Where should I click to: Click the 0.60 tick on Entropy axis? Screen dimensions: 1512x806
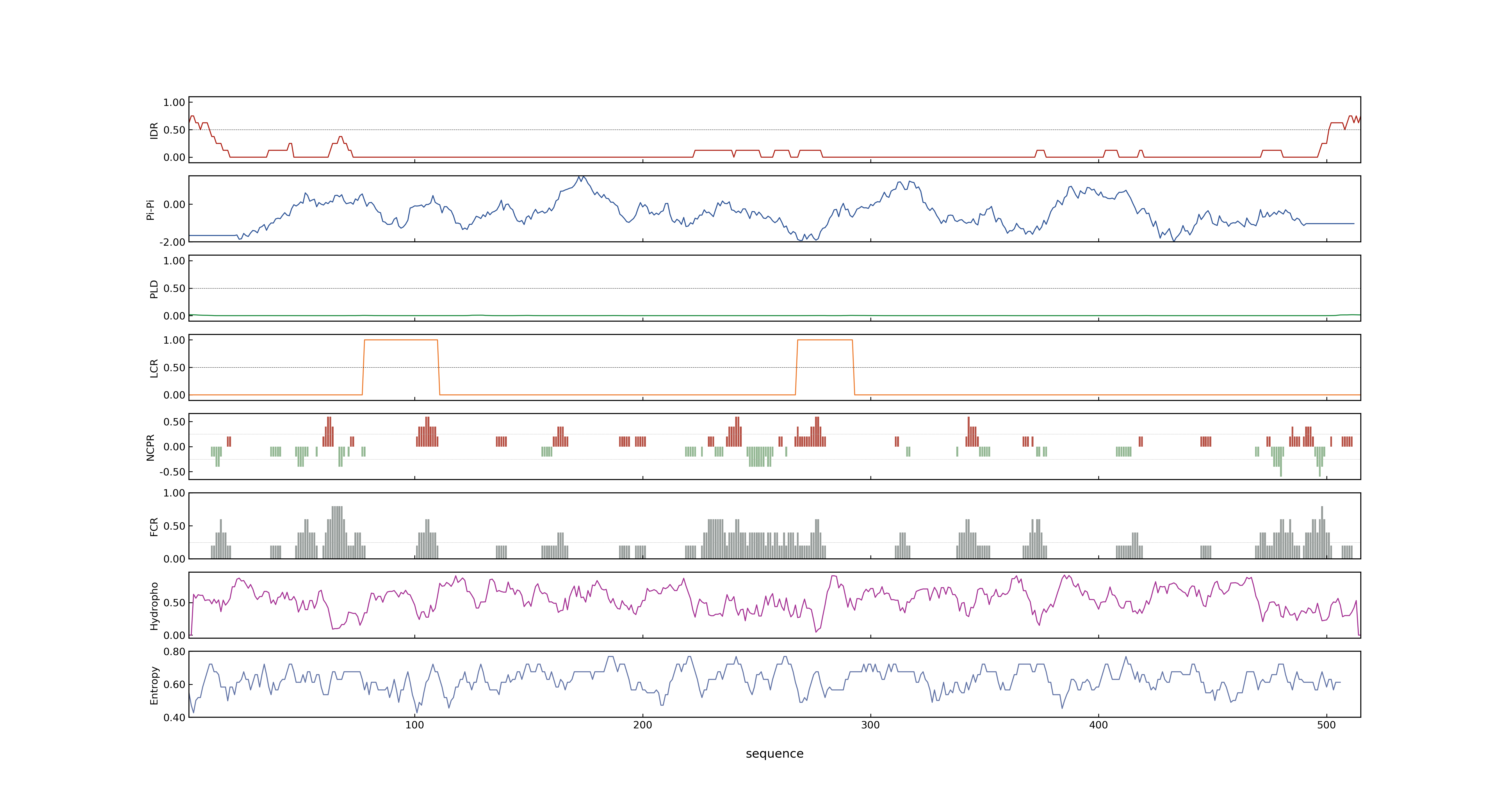tap(174, 685)
